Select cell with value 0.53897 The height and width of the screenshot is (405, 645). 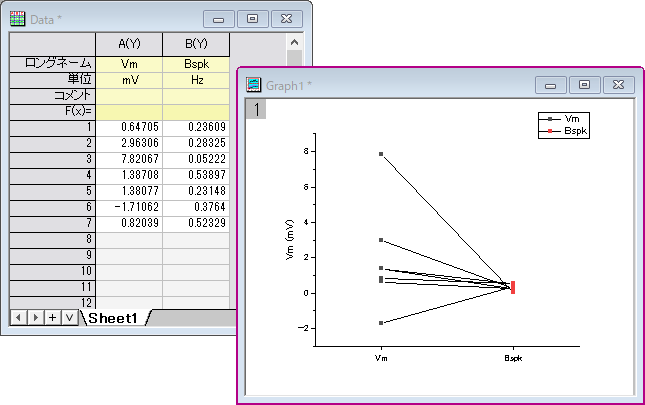click(196, 176)
